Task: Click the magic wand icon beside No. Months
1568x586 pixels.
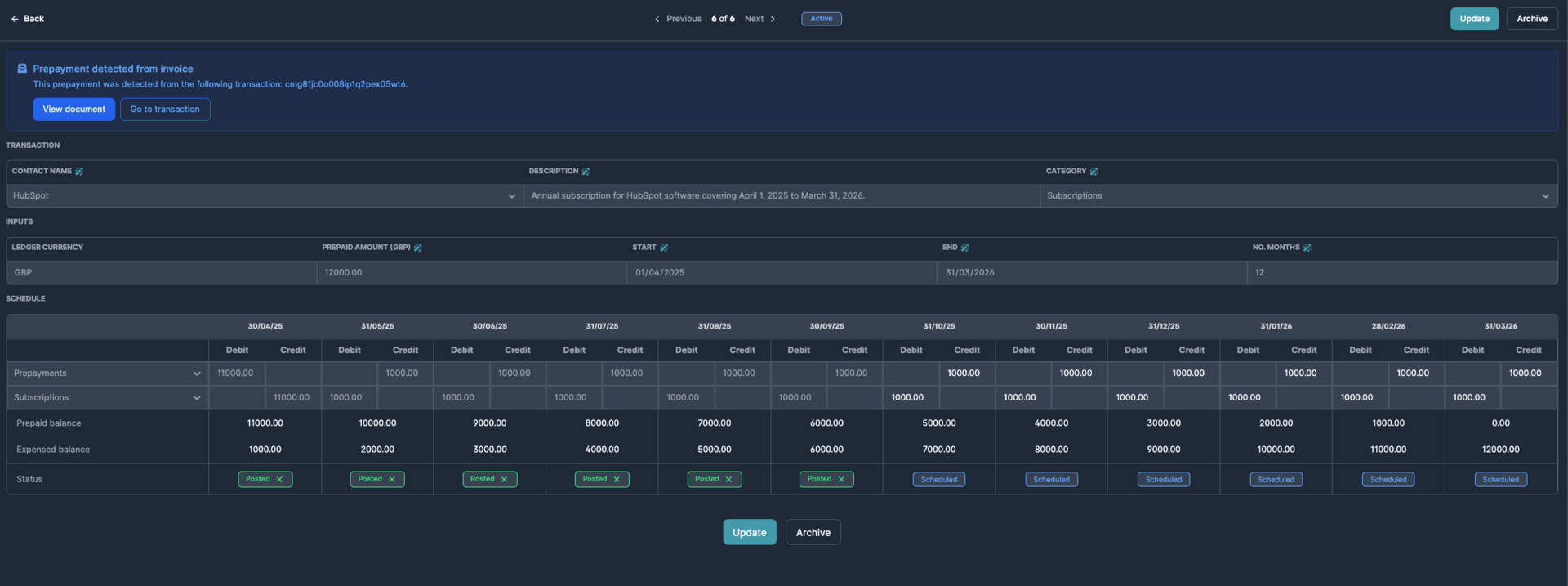Action: (x=1307, y=248)
